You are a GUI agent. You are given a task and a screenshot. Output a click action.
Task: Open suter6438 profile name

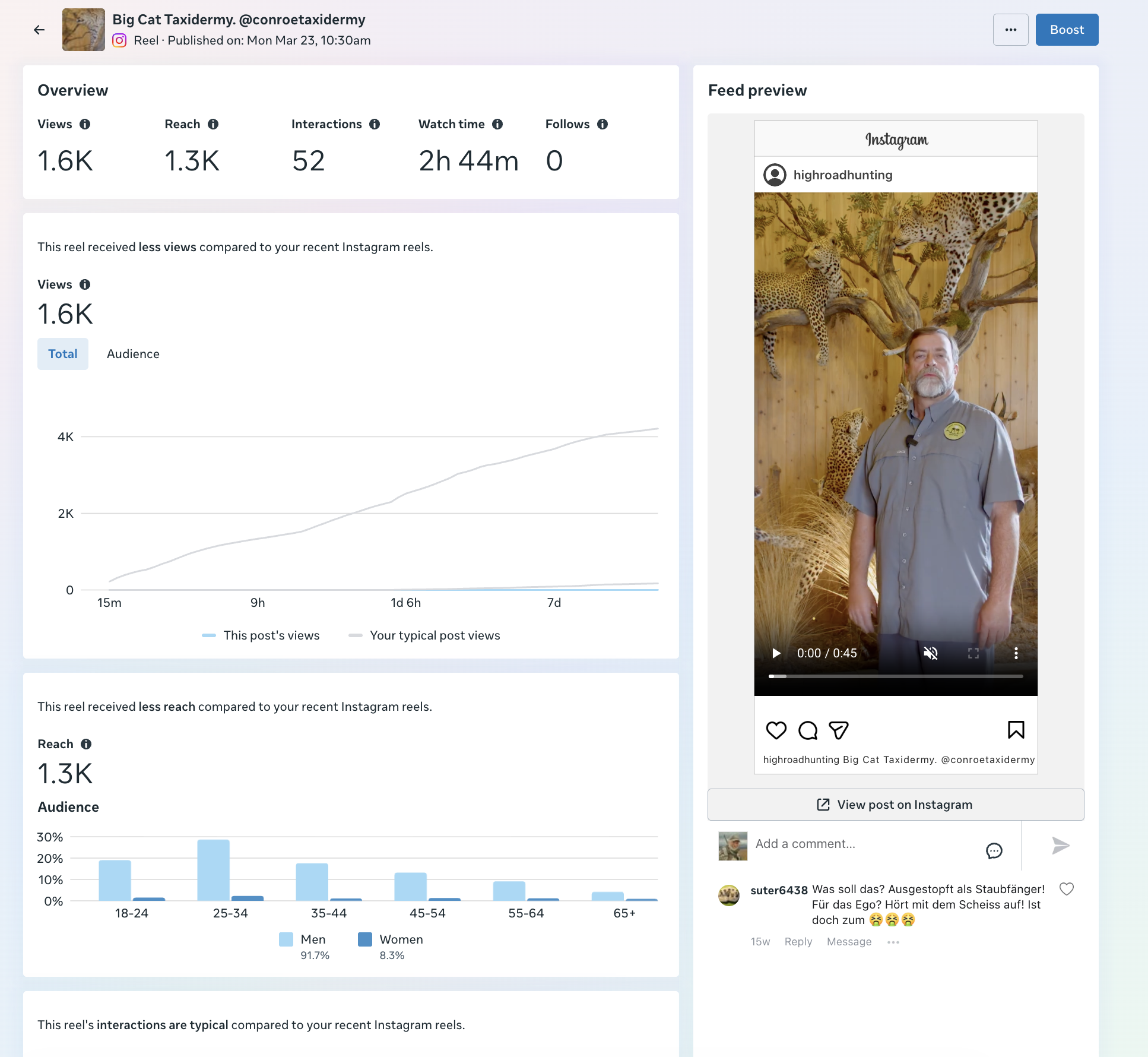pyautogui.click(x=779, y=890)
